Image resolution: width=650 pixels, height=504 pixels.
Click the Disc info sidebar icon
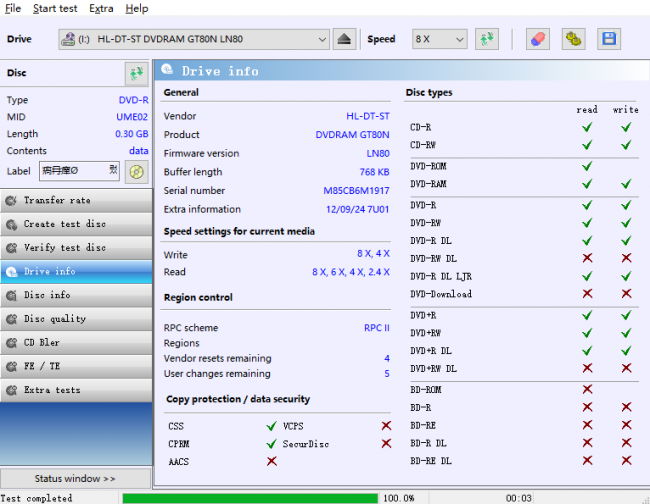coord(11,296)
